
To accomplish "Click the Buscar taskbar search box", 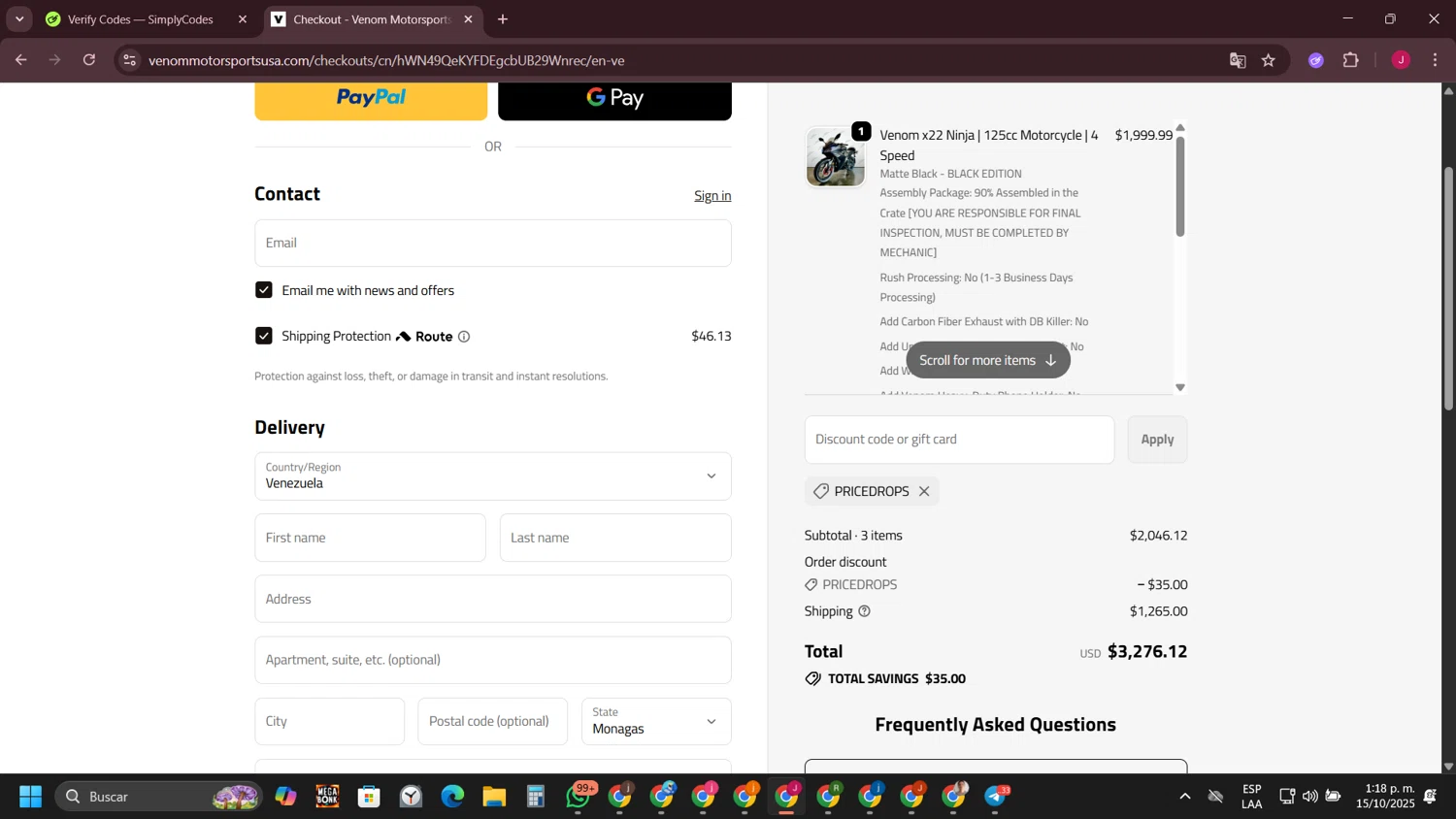I will (159, 797).
